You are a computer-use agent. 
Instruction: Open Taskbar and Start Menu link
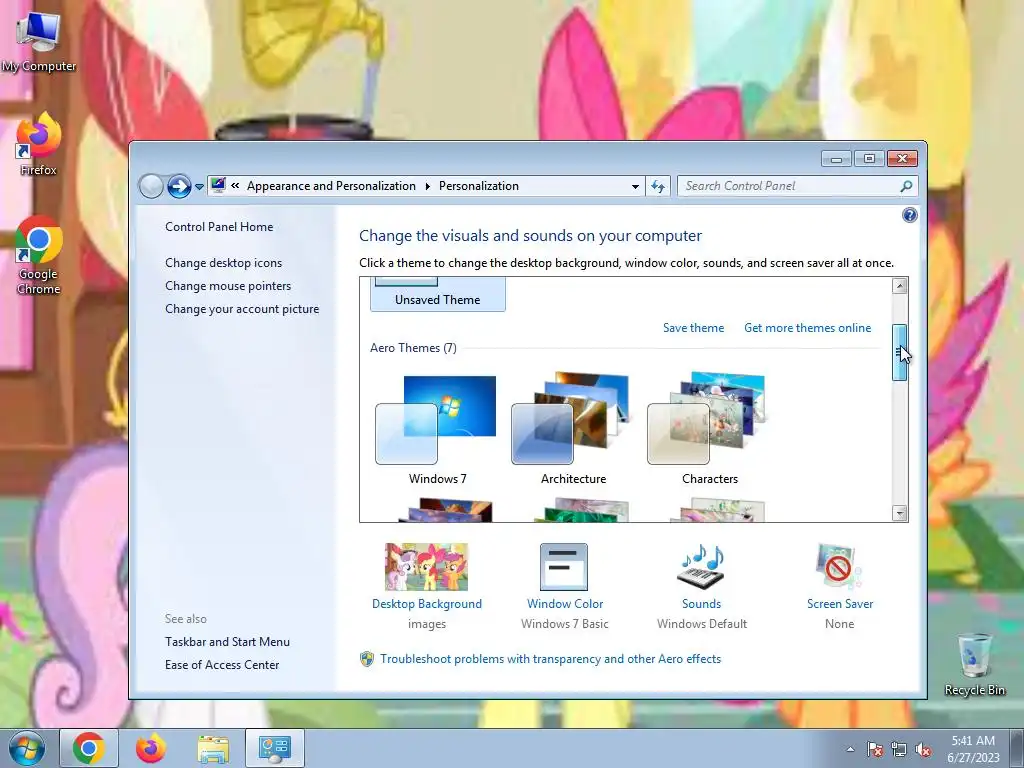227,641
